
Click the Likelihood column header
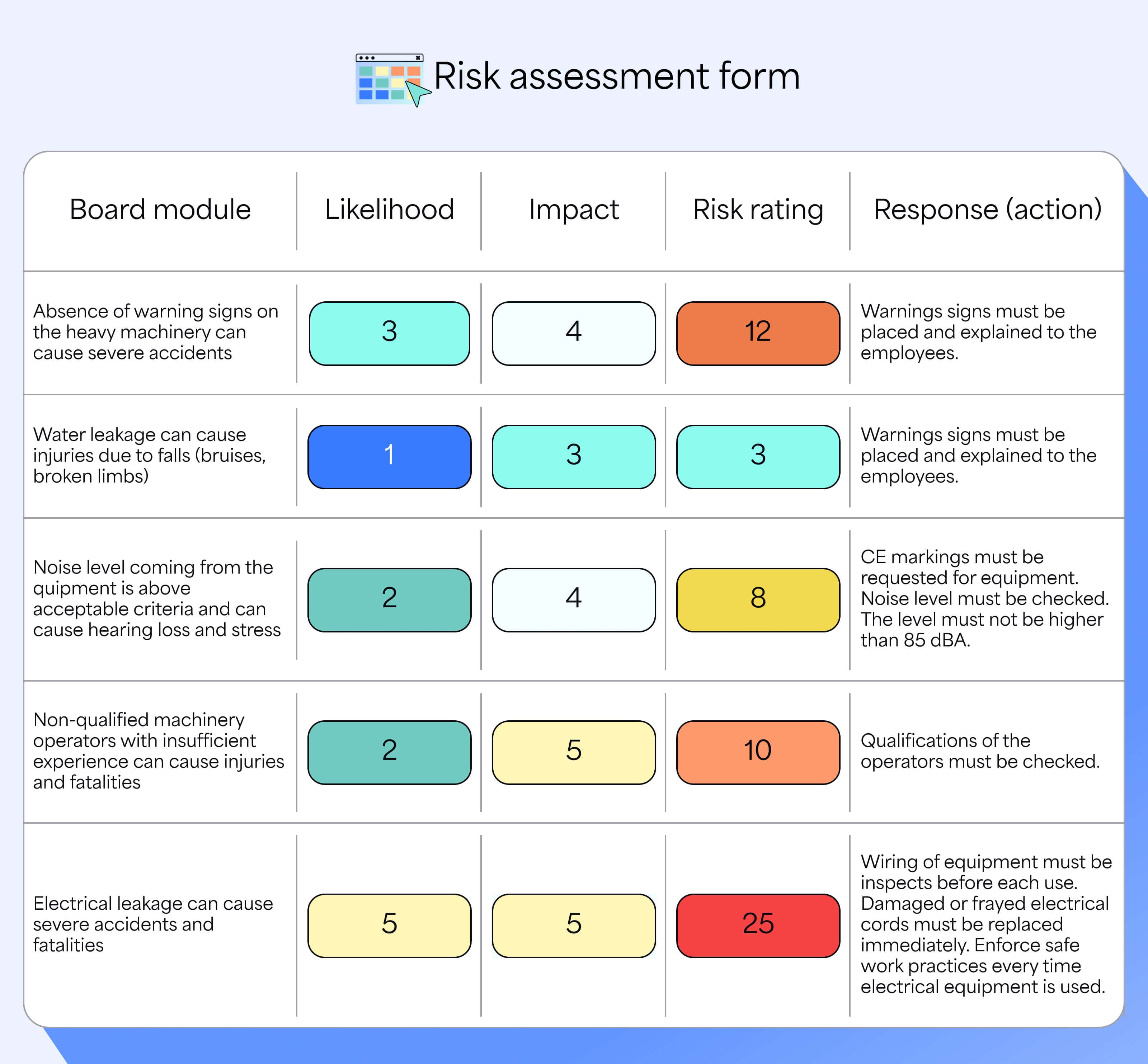point(389,209)
